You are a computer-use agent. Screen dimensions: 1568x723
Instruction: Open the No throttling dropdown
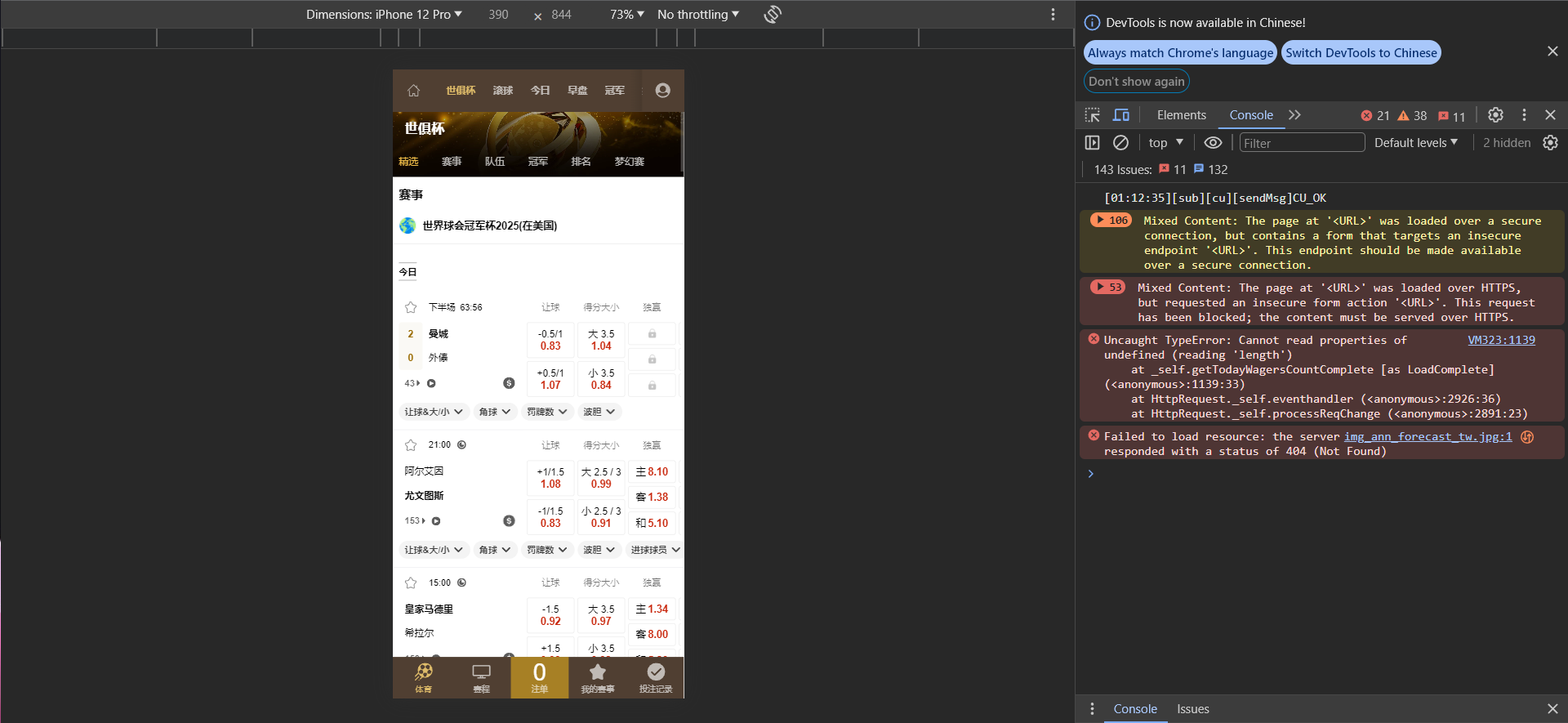[697, 15]
